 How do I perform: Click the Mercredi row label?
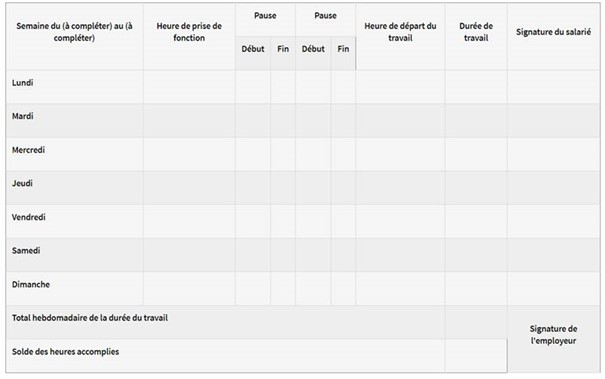tap(28, 150)
